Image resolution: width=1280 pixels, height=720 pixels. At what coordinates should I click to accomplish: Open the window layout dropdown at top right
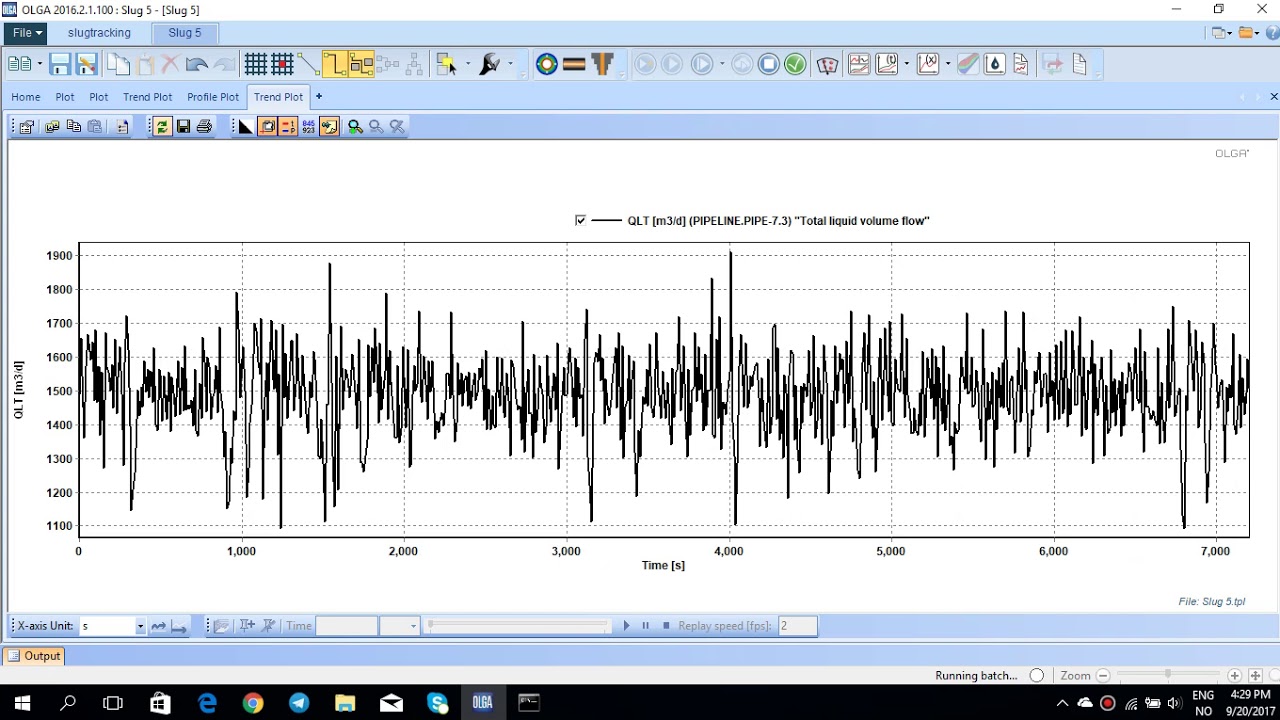(x=1221, y=33)
